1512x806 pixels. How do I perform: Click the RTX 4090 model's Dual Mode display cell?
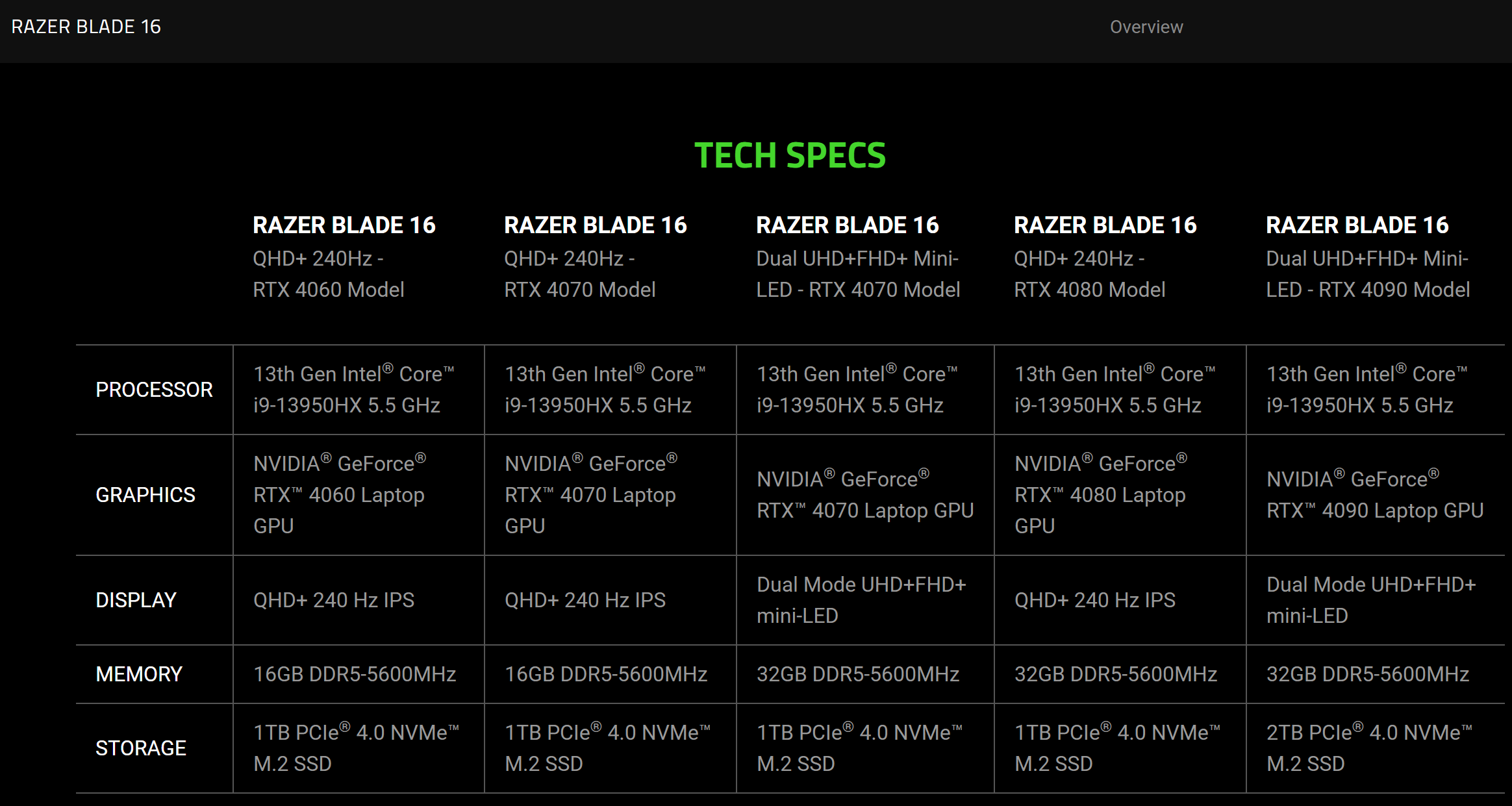click(x=1370, y=600)
